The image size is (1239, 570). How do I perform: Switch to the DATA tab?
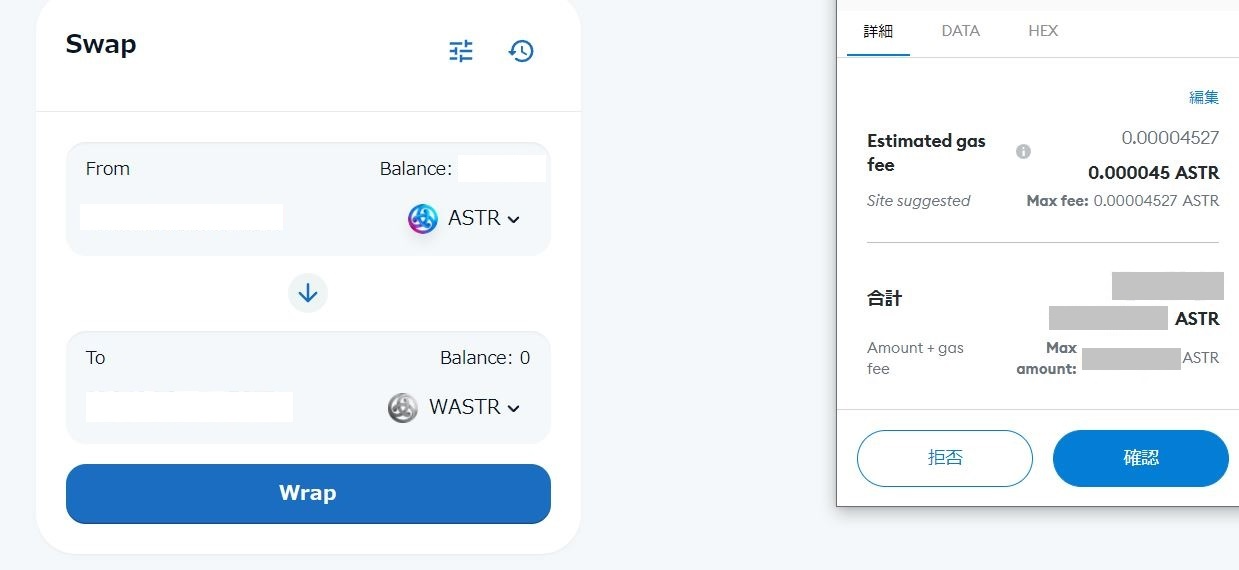tap(961, 31)
